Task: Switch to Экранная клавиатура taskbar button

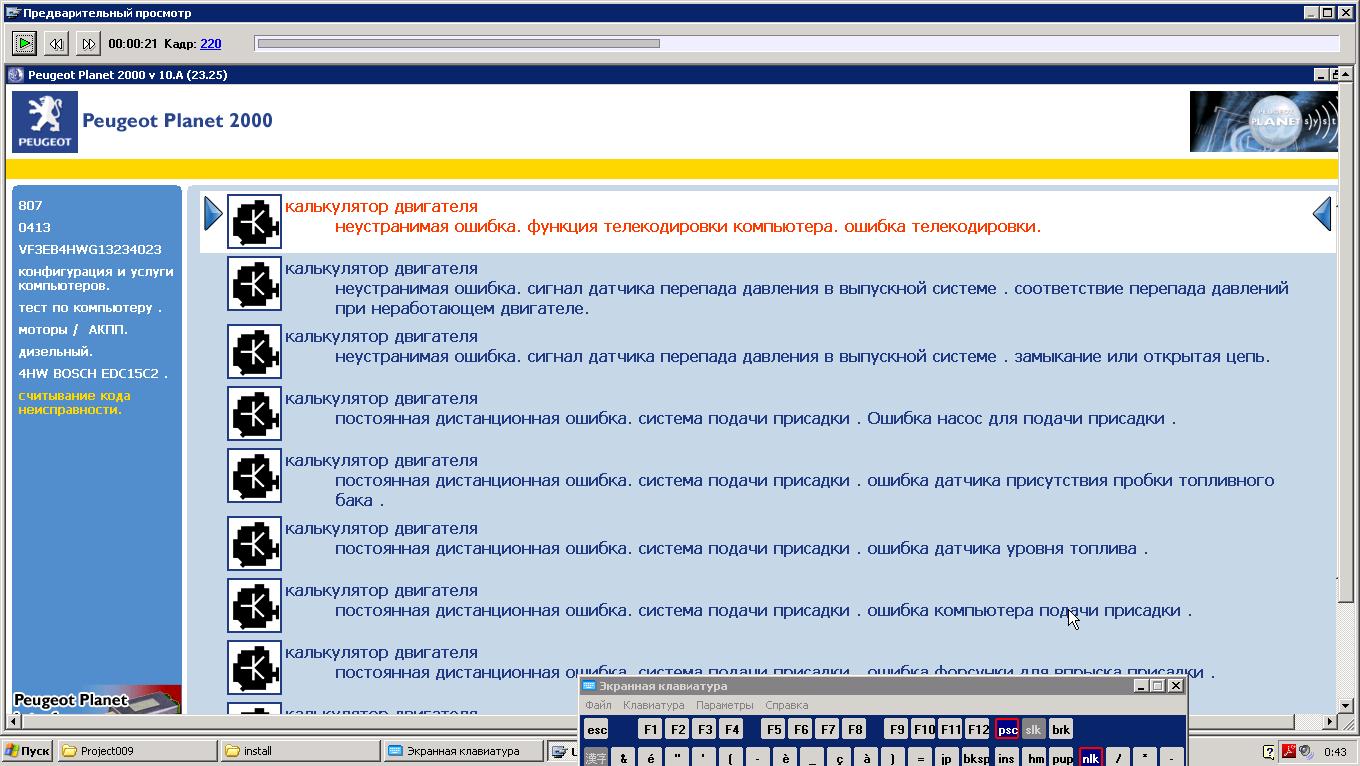Action: click(x=464, y=751)
